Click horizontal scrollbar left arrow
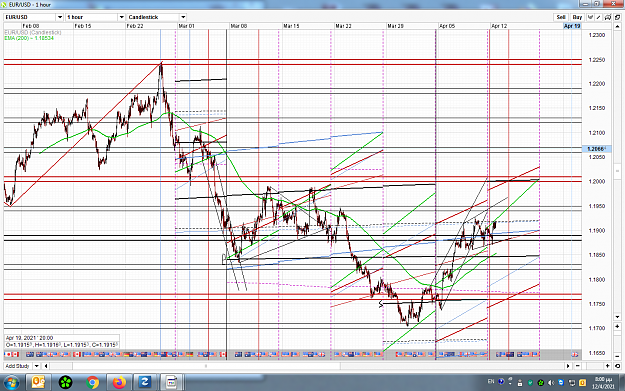The image size is (625, 391). 46,366
